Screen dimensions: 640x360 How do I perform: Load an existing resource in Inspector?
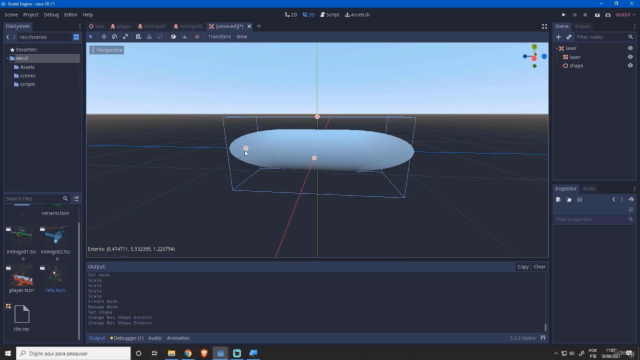tap(569, 200)
